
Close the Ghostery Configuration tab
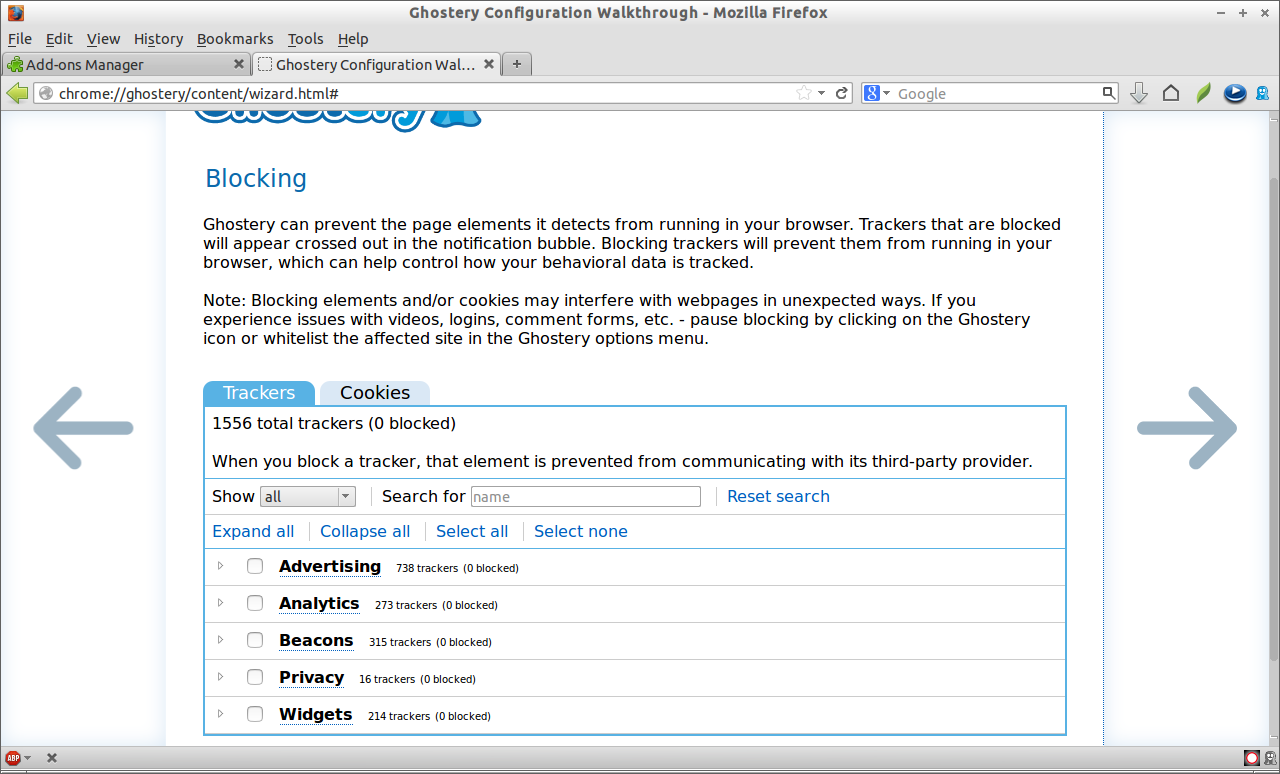tap(489, 64)
